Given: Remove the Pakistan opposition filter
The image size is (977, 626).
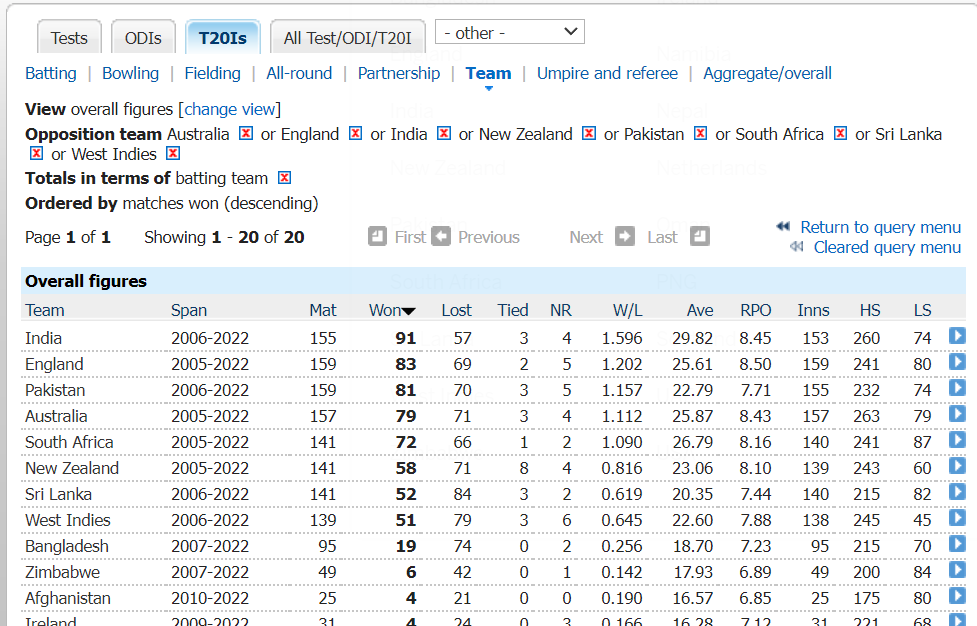Looking at the screenshot, I should pyautogui.click(x=700, y=133).
